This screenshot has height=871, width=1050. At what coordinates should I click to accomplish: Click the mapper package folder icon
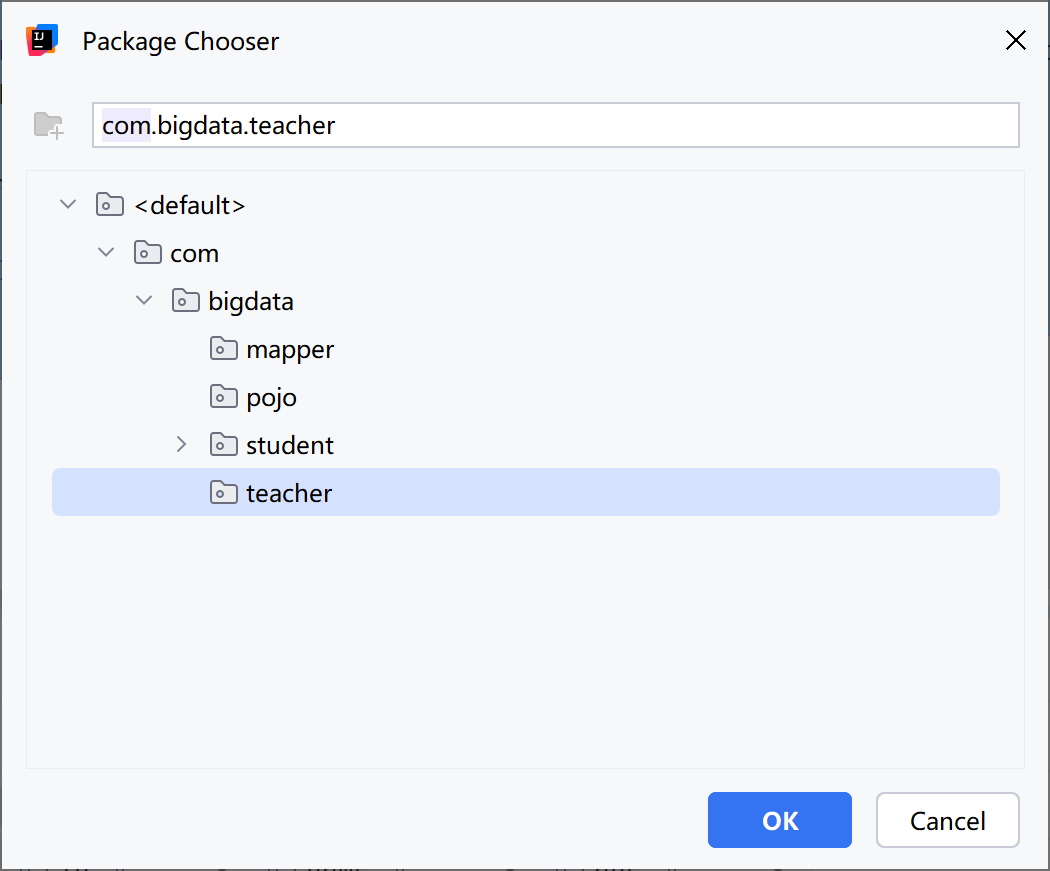point(223,349)
